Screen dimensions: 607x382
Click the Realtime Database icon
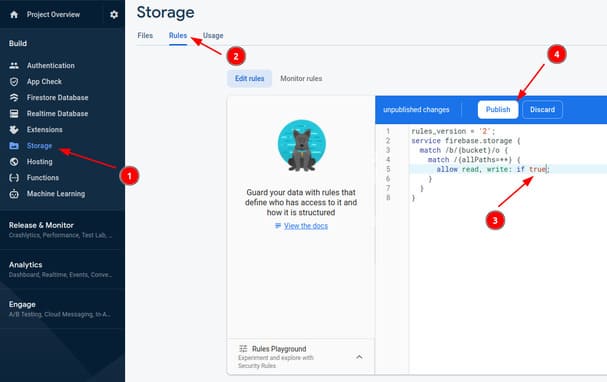pos(14,114)
